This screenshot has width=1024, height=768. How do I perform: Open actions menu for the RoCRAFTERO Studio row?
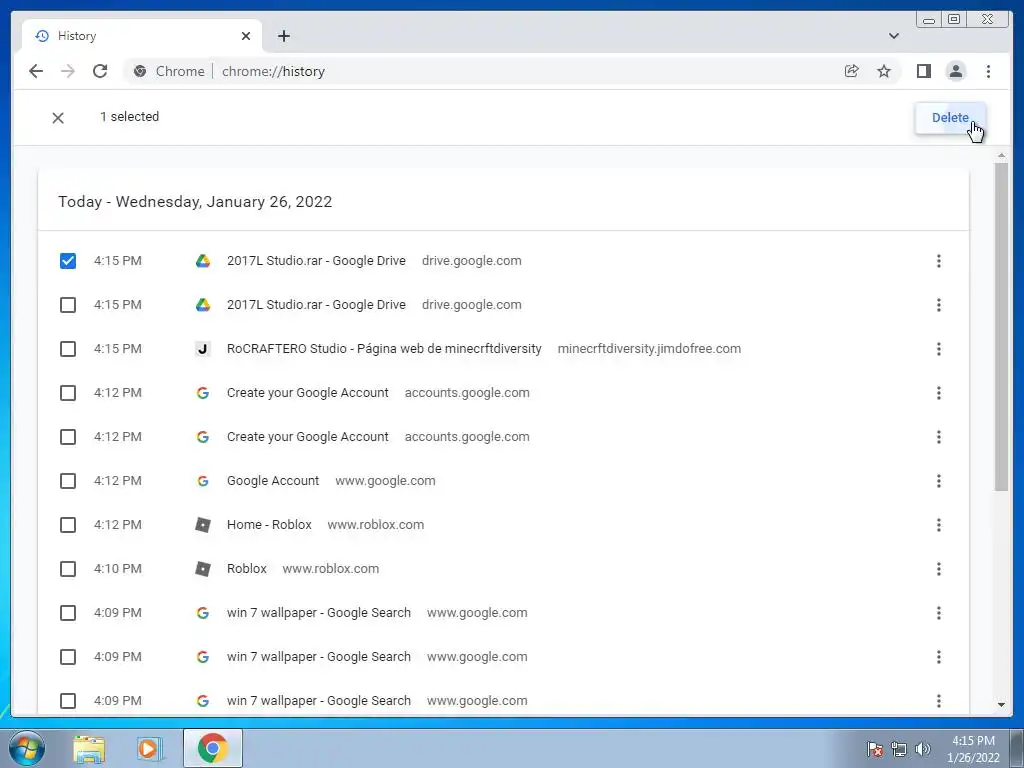click(x=938, y=349)
